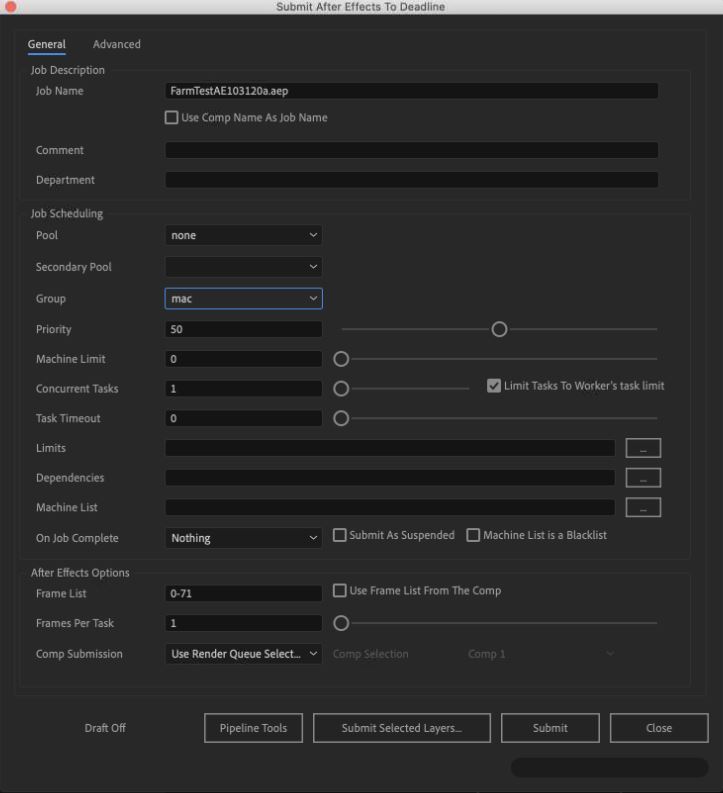Click the Priority slider handle

pyautogui.click(x=499, y=329)
